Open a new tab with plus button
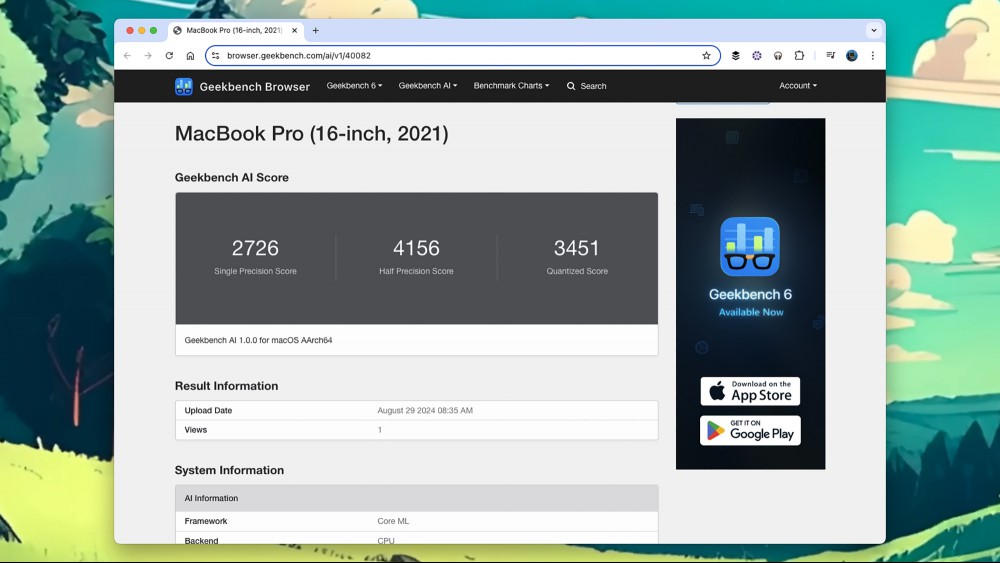Screen dimensions: 1000x563 [x=315, y=30]
